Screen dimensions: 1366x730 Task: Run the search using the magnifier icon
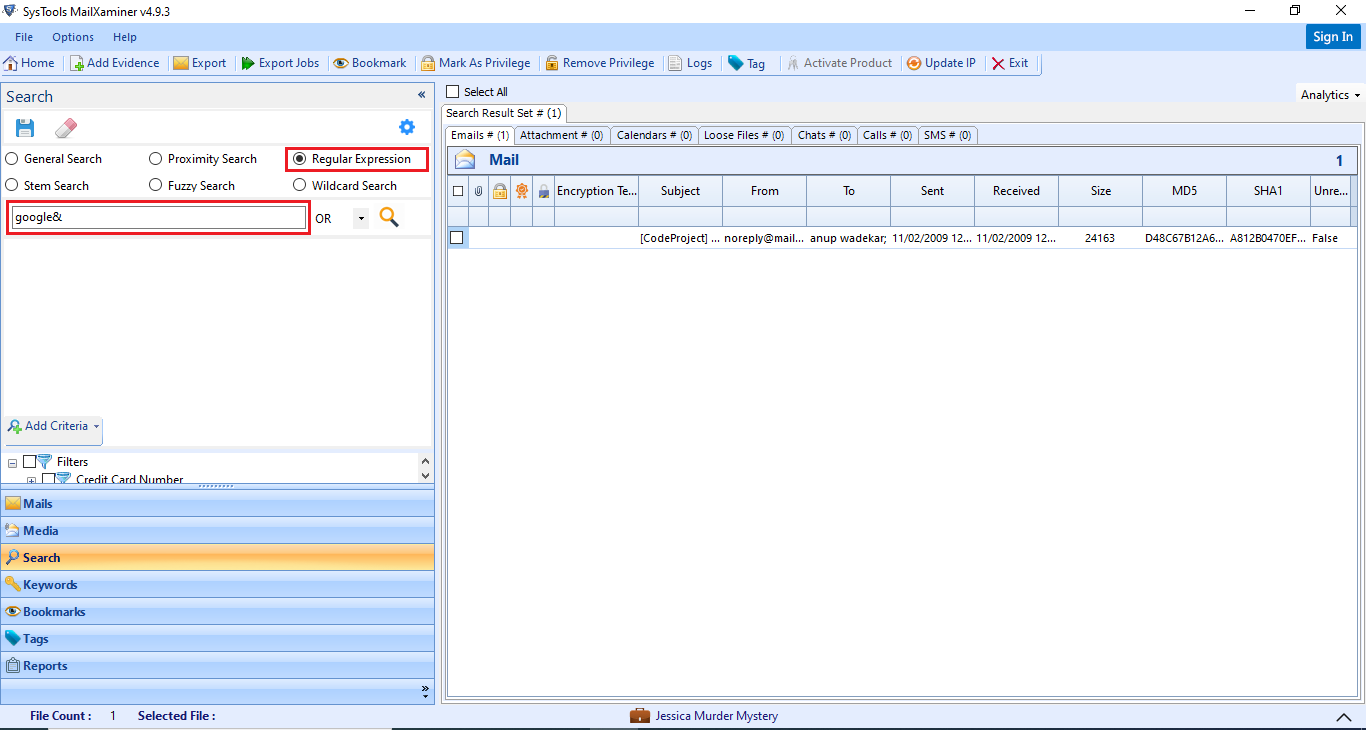[x=388, y=216]
